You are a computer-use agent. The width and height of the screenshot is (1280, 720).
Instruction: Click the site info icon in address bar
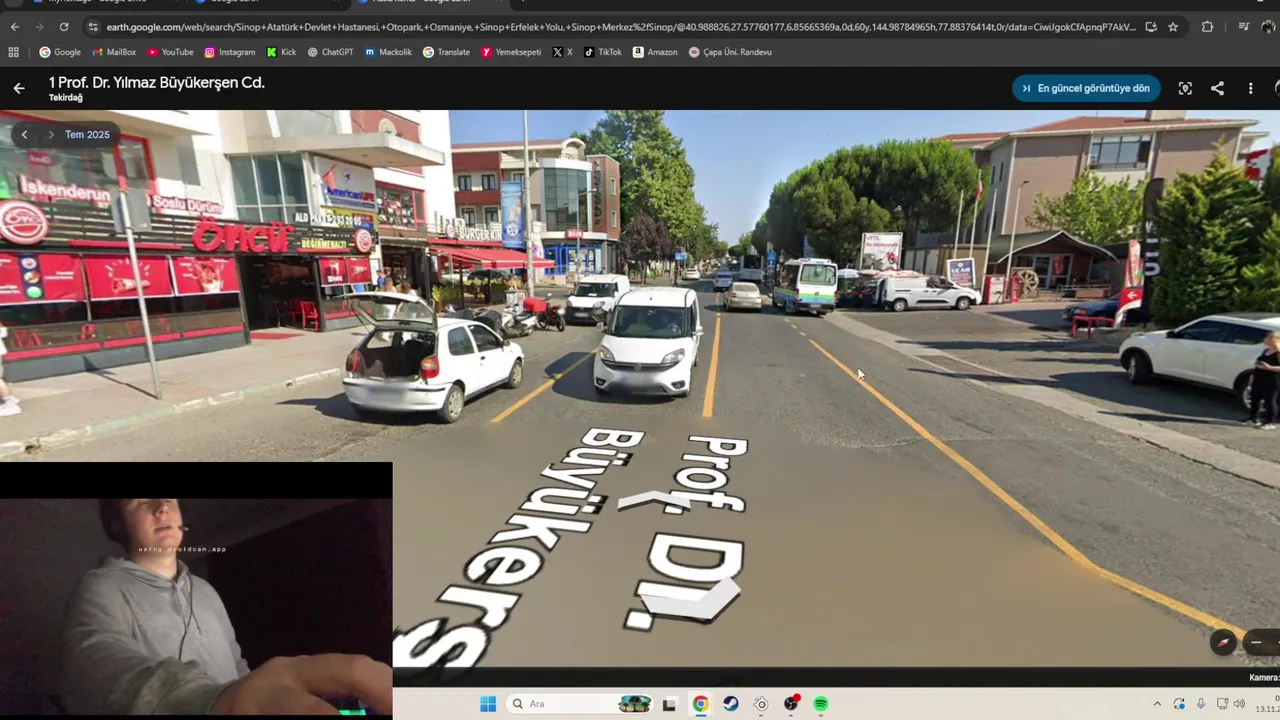pos(93,27)
